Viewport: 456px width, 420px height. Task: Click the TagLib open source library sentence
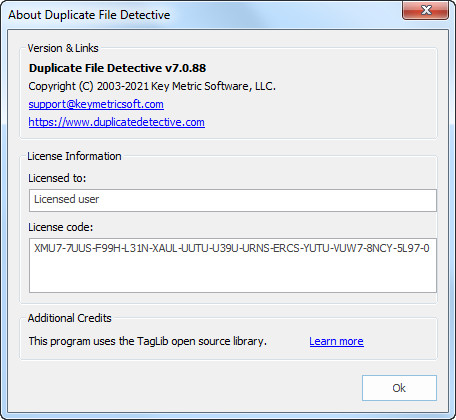coord(148,341)
